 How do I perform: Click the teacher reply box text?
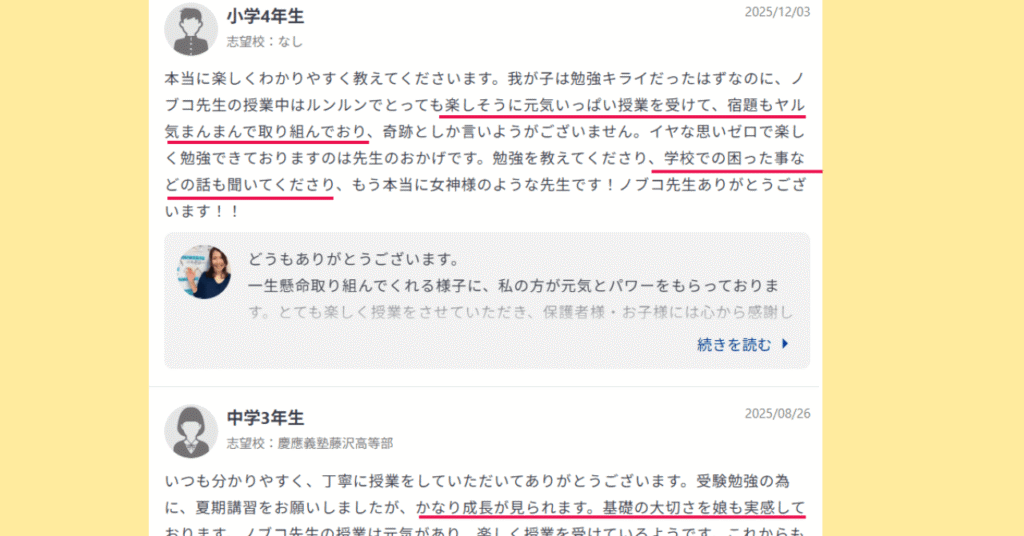click(520, 286)
